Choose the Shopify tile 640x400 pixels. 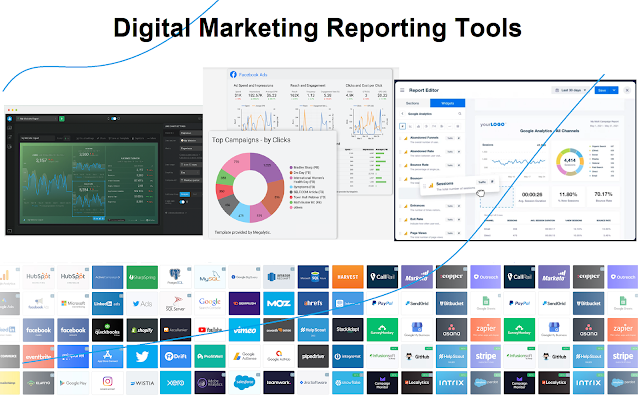(142, 330)
